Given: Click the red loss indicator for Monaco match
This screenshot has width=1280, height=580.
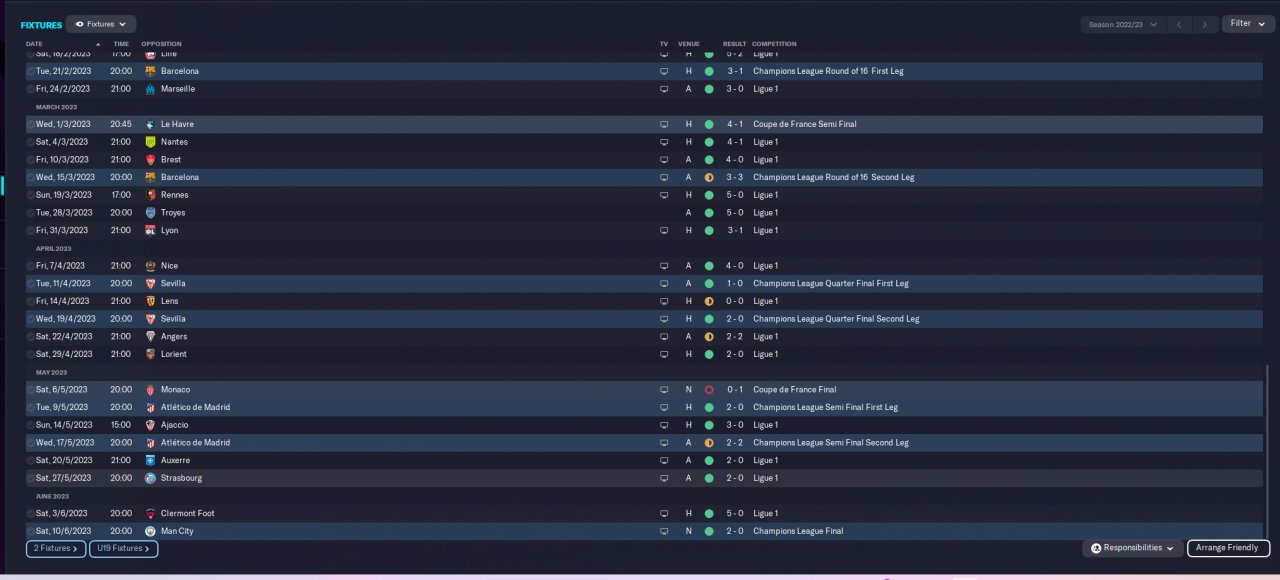Looking at the screenshot, I should 709,390.
